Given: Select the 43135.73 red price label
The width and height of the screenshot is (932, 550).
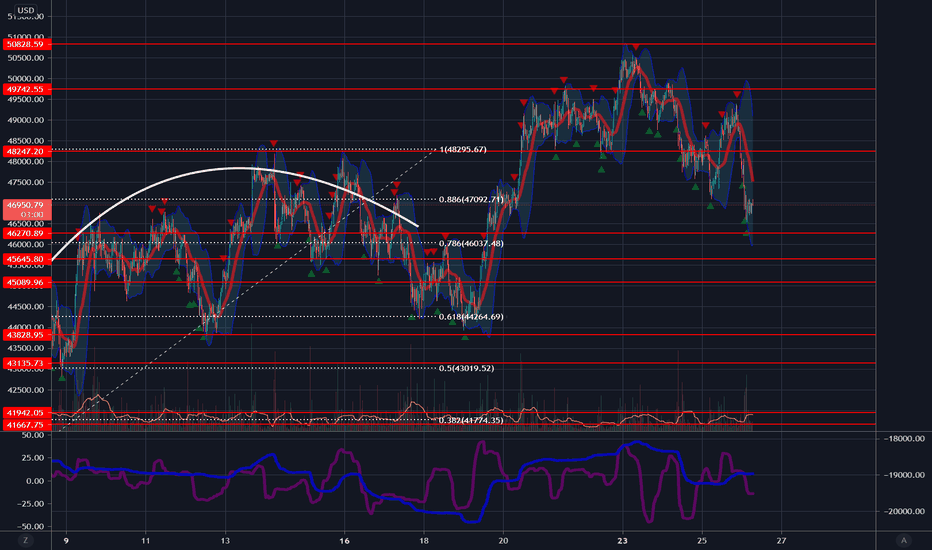Looking at the screenshot, I should (x=27, y=363).
